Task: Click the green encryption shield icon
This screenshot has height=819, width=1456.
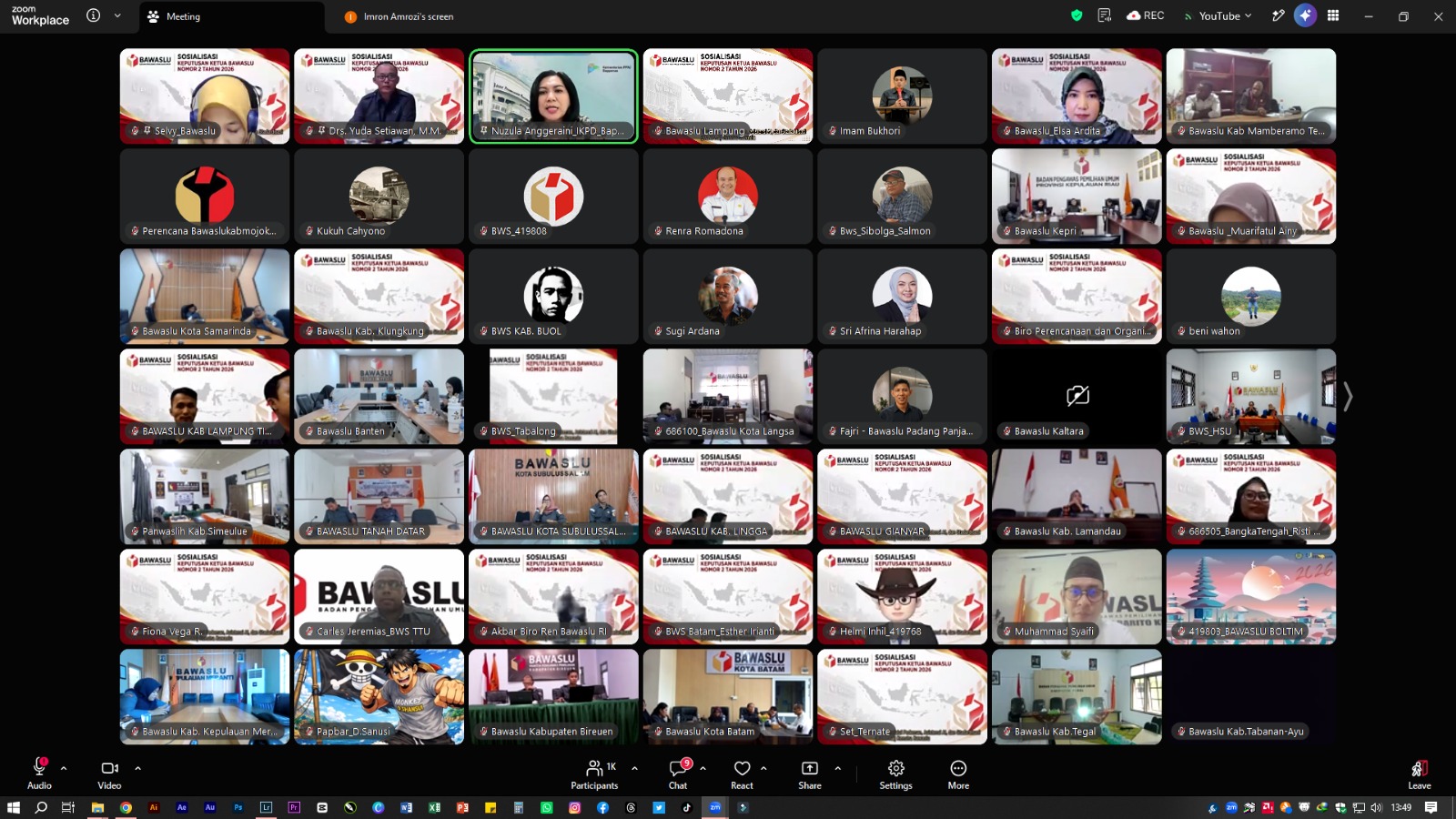Action: 1077,15
